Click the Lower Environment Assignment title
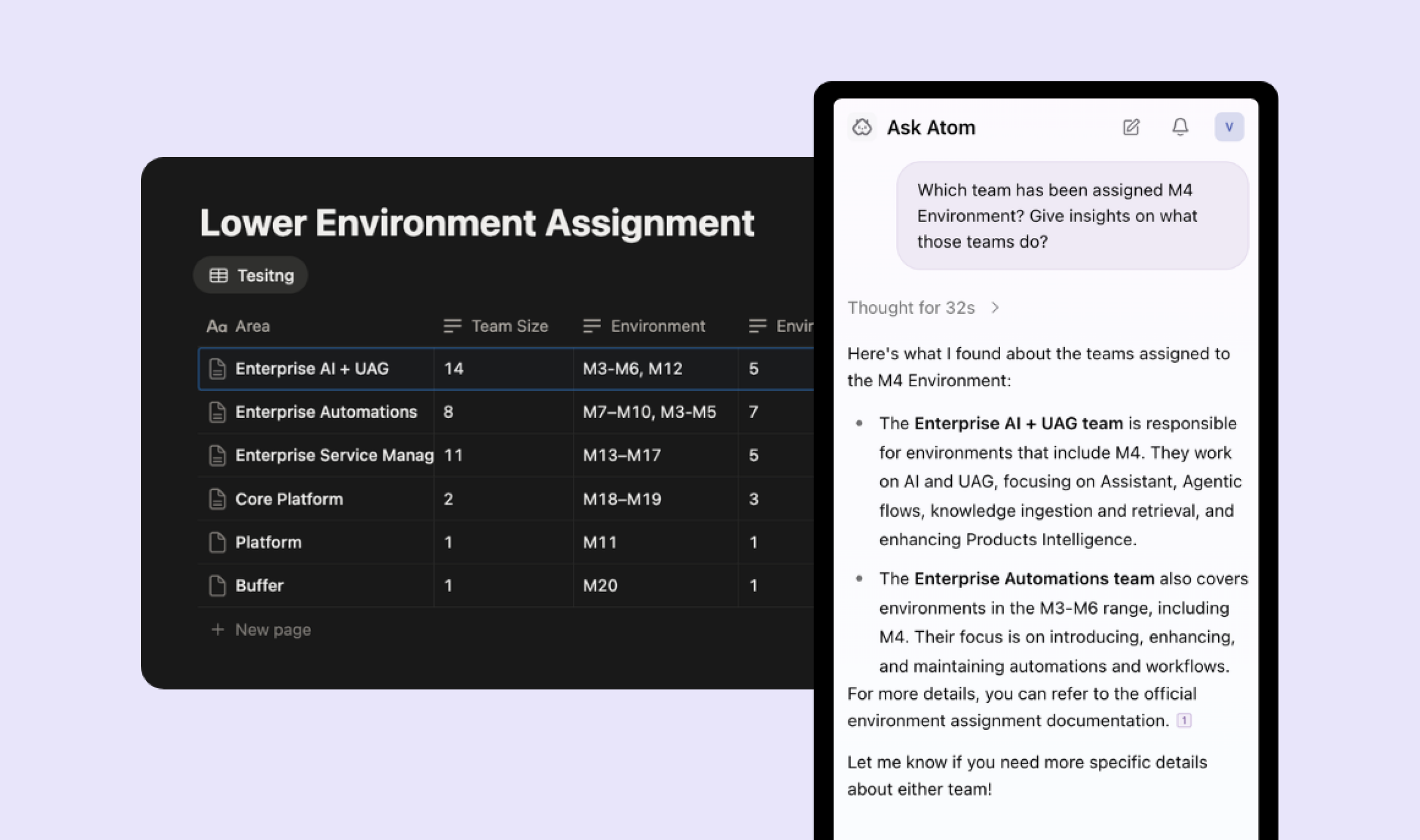Screen dimensions: 1420x840 pos(476,223)
